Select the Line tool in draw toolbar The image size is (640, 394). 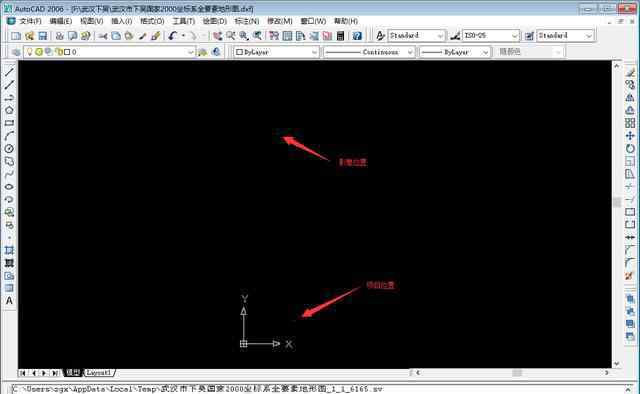[9, 72]
